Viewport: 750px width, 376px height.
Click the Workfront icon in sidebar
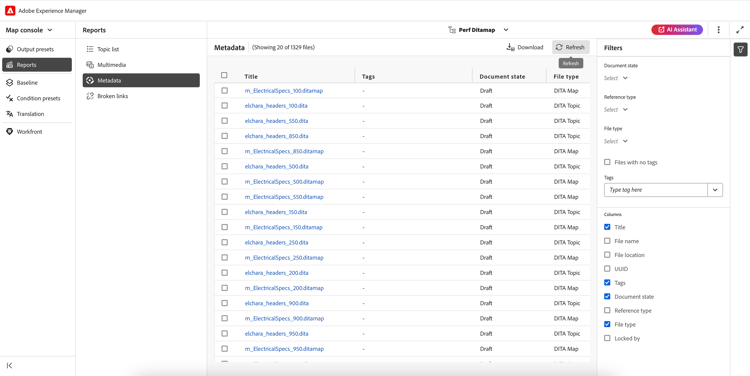point(9,132)
